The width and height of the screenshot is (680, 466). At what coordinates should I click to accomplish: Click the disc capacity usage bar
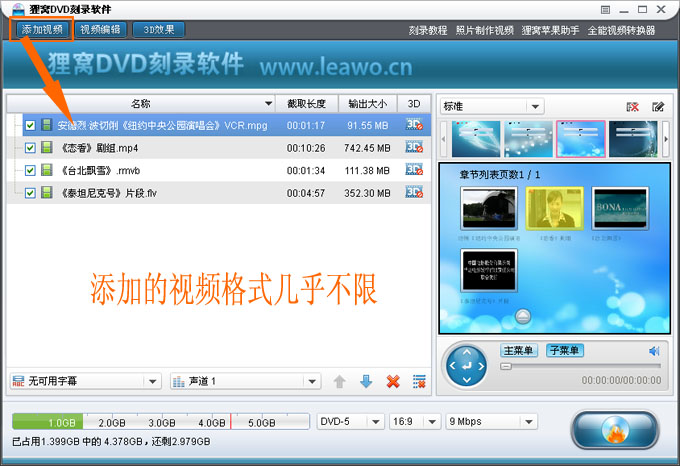pyautogui.click(x=161, y=421)
